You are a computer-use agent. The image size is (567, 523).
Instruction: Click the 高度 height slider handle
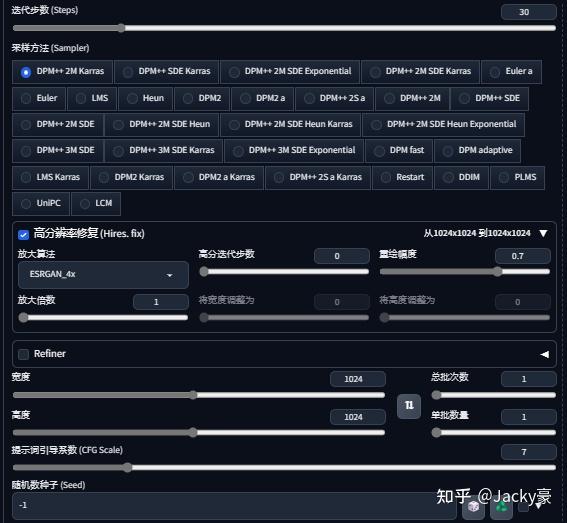coord(193,432)
